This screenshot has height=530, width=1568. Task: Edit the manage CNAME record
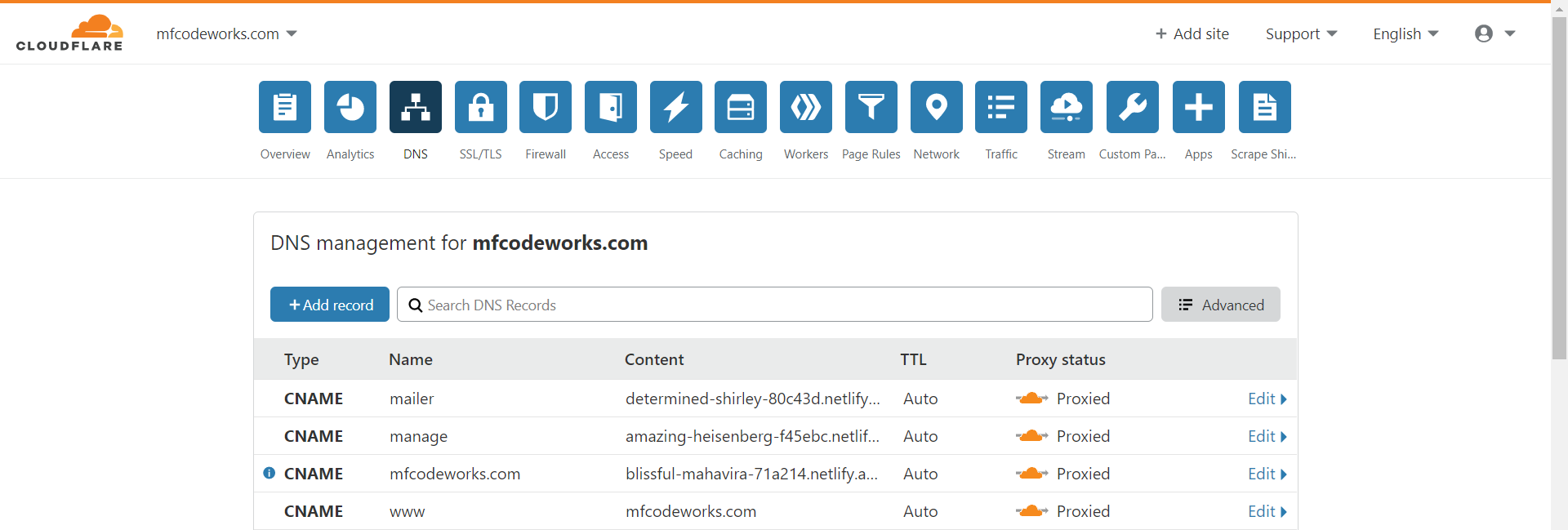point(1267,436)
